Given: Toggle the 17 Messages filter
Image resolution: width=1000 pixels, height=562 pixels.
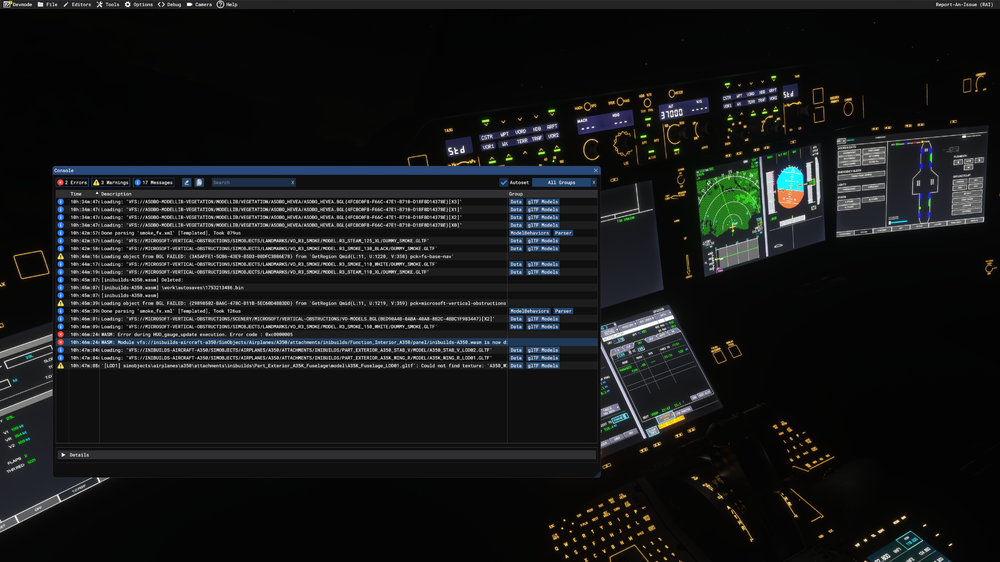Looking at the screenshot, I should tap(155, 183).
